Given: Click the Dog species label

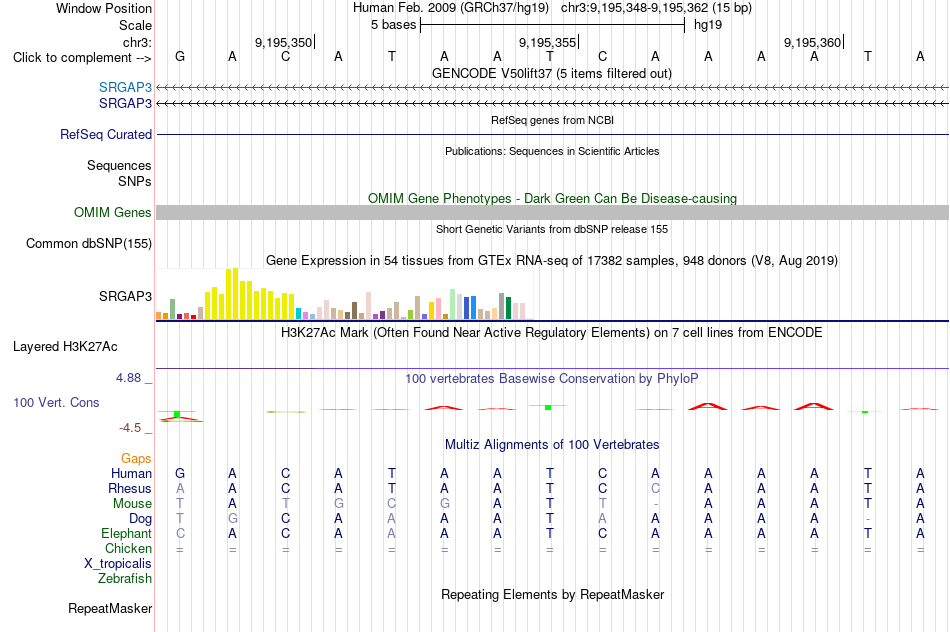Looking at the screenshot, I should pos(141,519).
